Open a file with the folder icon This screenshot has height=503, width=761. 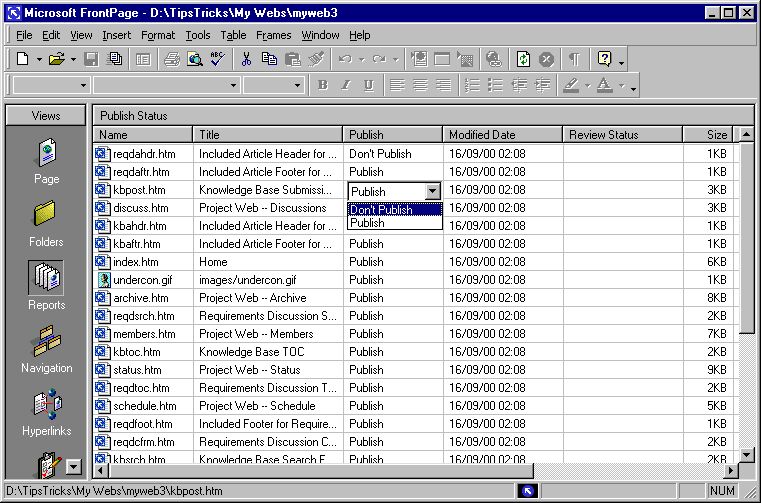click(56, 59)
